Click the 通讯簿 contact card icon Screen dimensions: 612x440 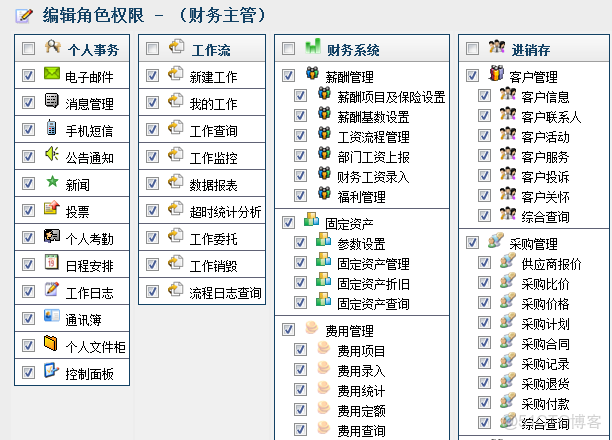(52, 316)
